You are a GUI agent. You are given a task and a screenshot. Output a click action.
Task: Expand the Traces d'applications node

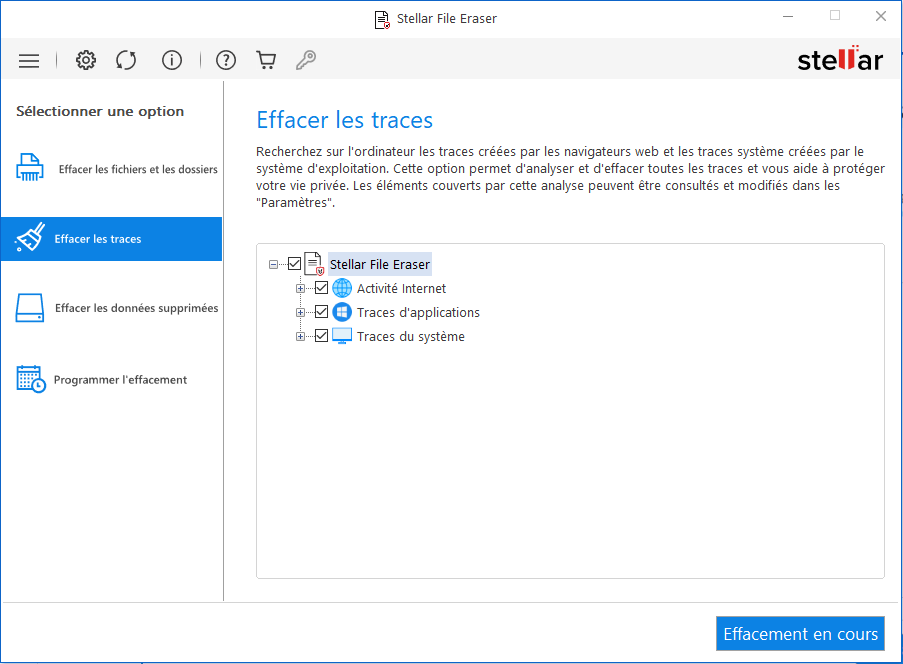pyautogui.click(x=300, y=313)
